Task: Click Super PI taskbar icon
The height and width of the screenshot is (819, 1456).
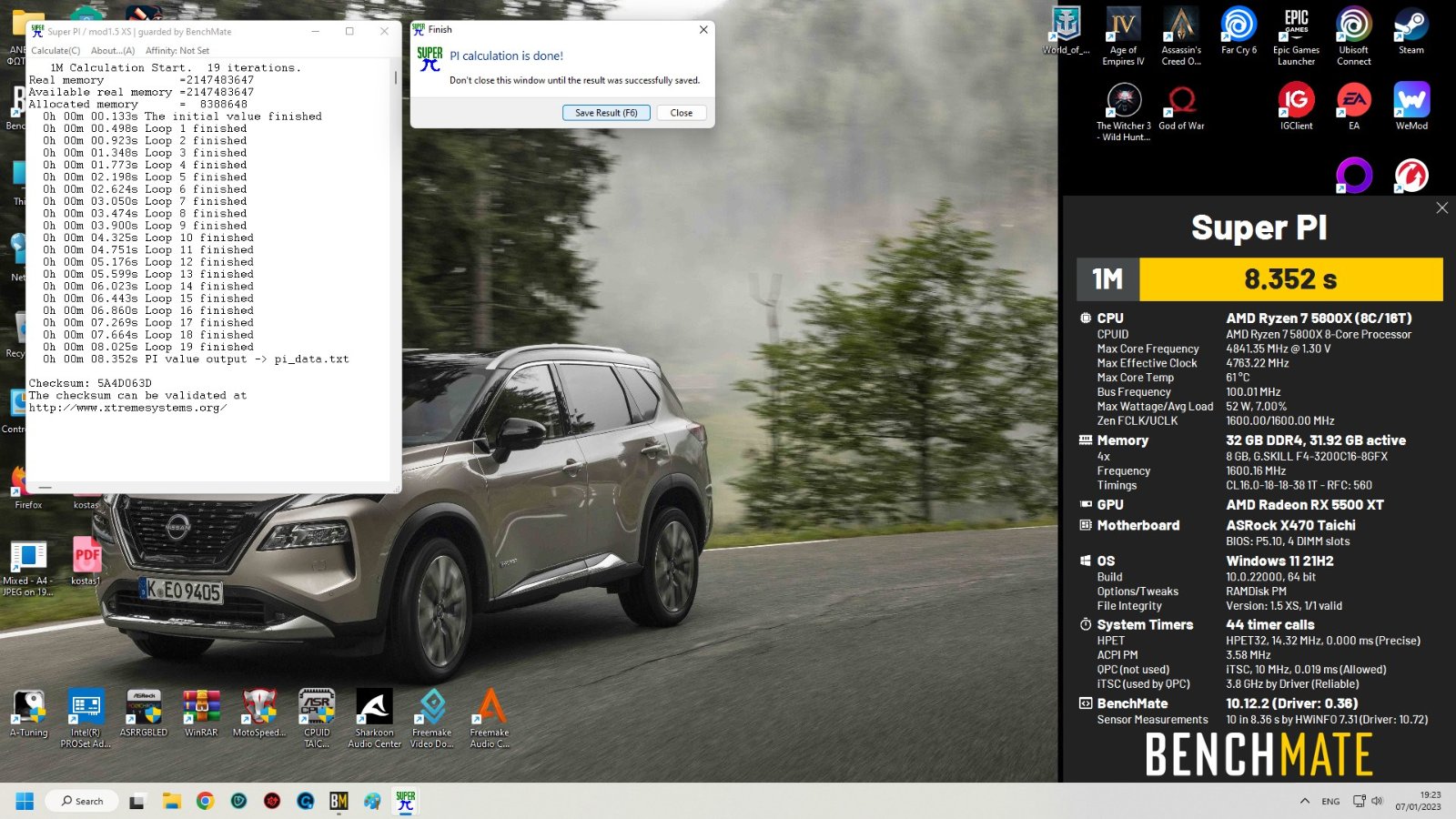Action: [x=406, y=801]
